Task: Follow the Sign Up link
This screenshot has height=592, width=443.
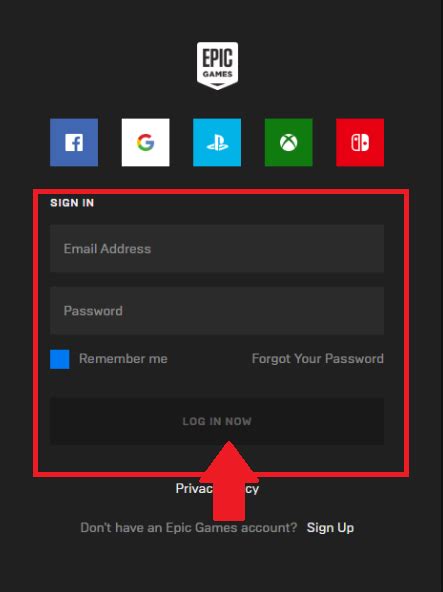Action: point(330,527)
